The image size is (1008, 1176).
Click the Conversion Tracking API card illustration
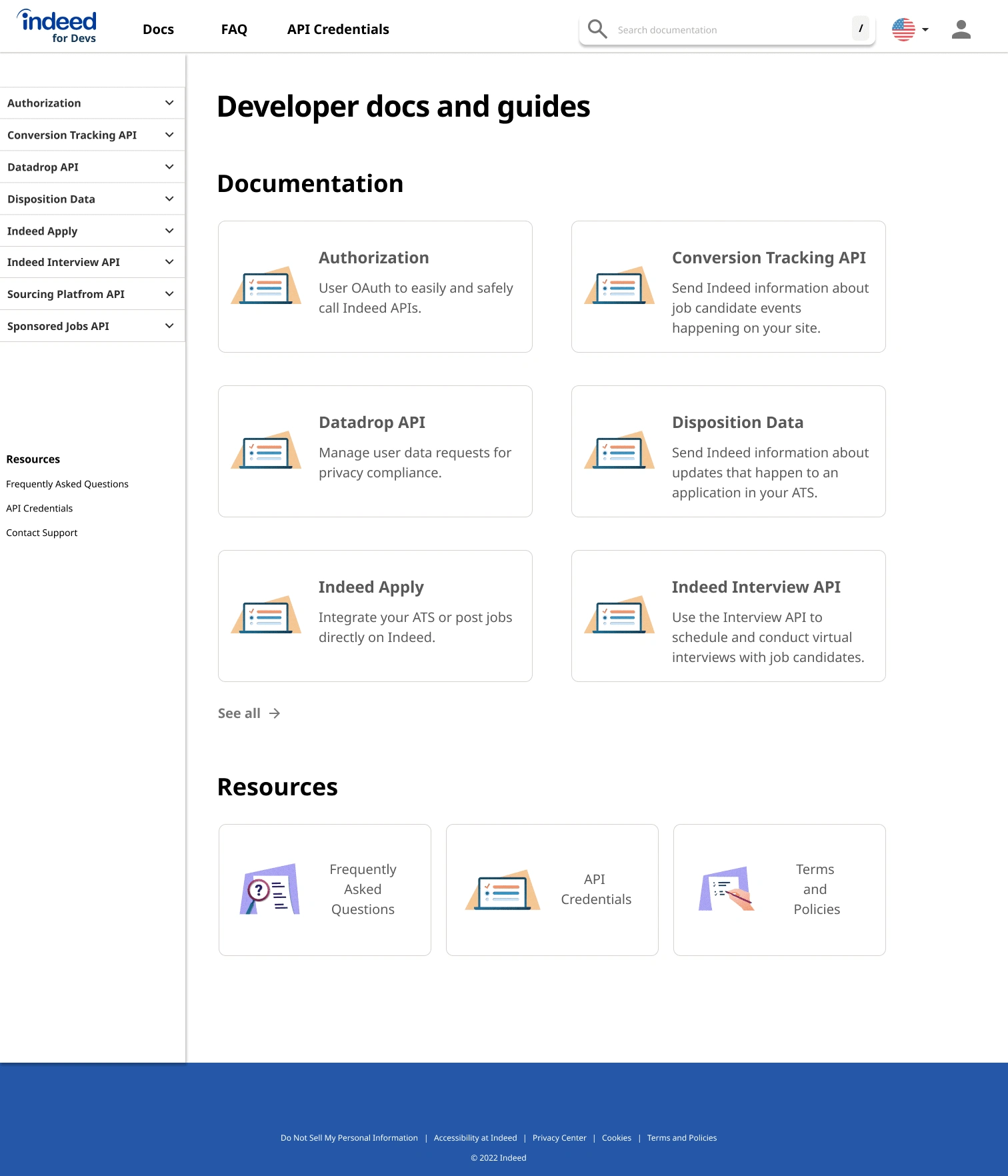click(x=619, y=285)
